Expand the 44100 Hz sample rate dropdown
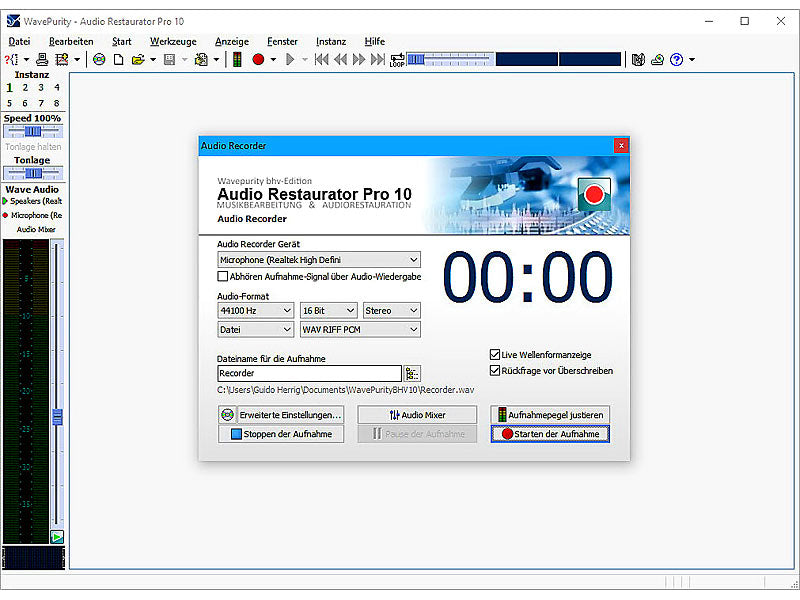The width and height of the screenshot is (800, 600). pyautogui.click(x=256, y=310)
